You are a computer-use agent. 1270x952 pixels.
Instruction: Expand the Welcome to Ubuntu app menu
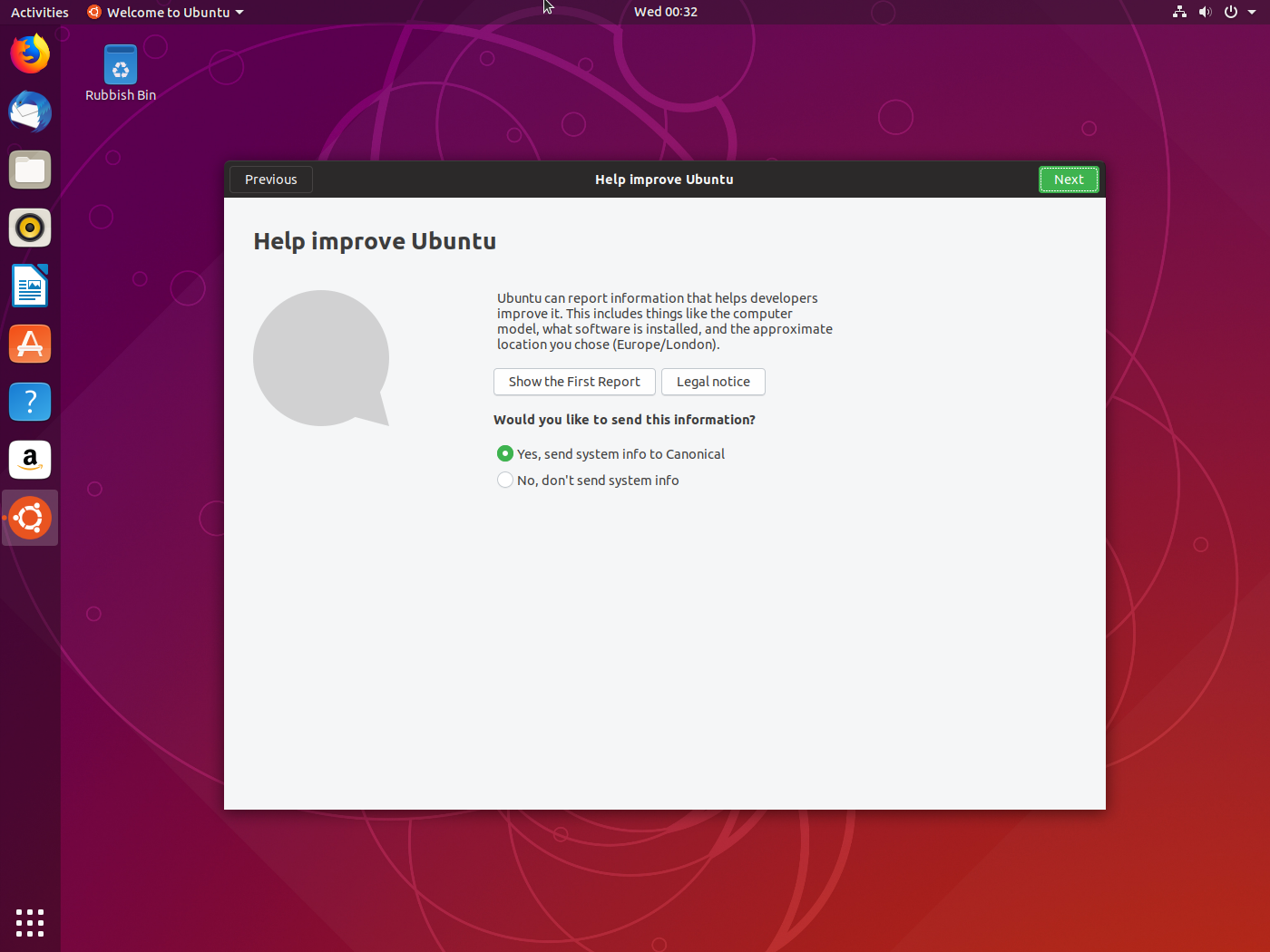point(167,12)
